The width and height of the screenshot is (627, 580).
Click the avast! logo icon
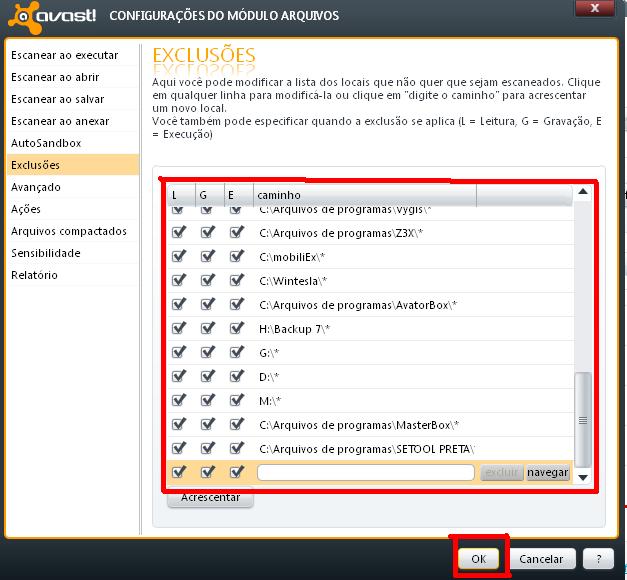click(x=20, y=15)
